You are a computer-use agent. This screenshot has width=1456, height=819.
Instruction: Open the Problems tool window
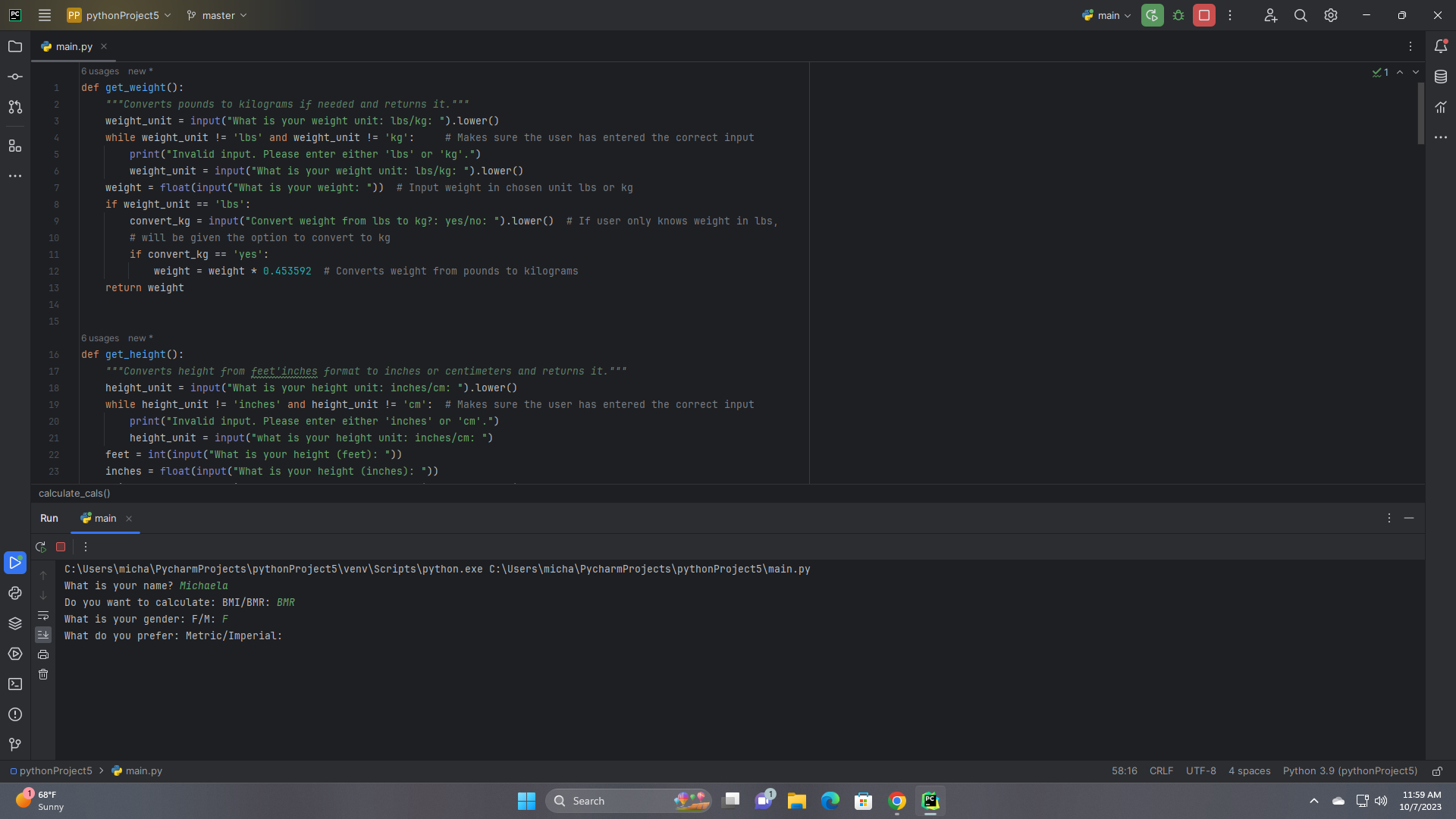[15, 714]
